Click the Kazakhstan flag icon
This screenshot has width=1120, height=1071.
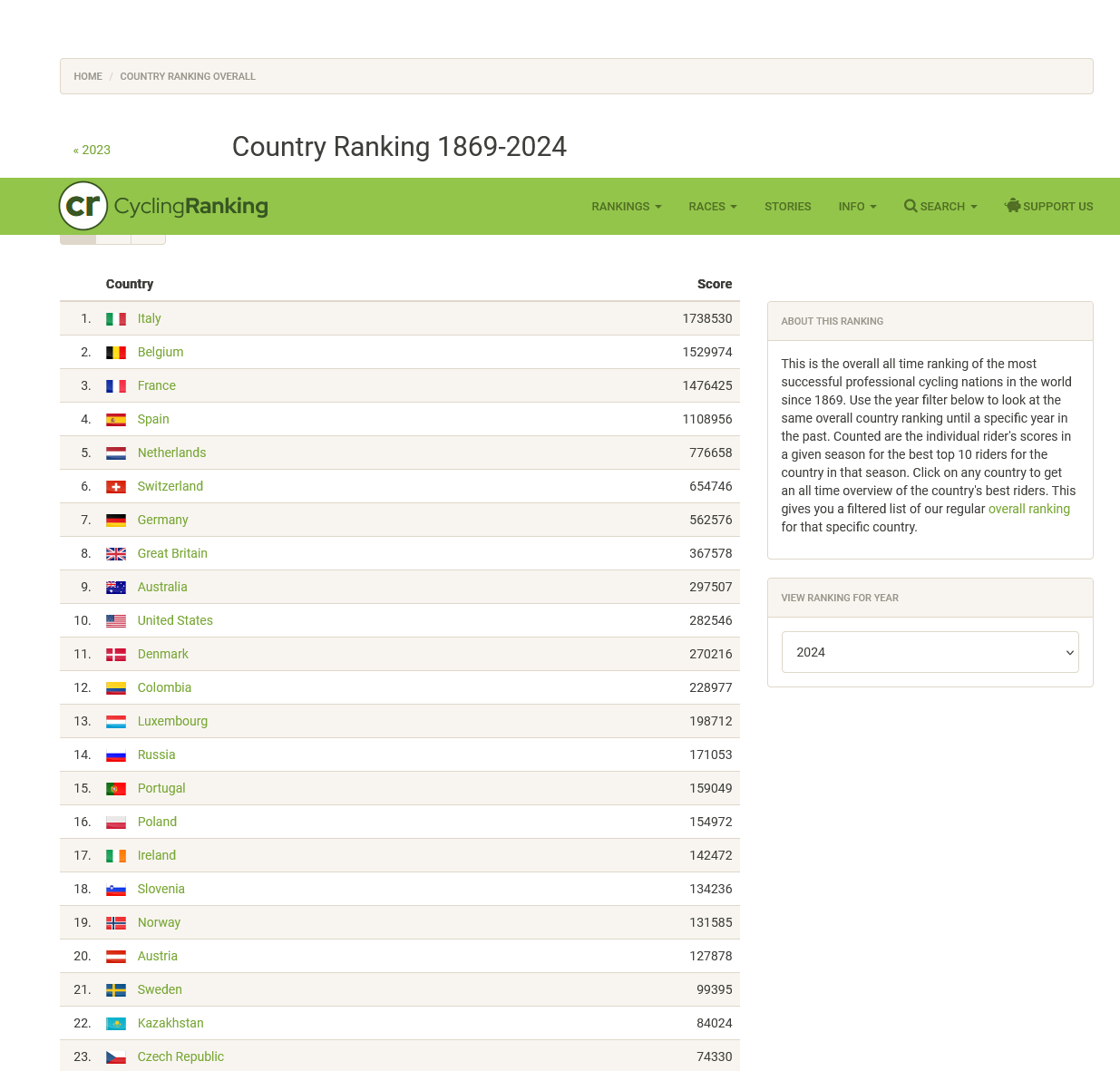coord(116,1024)
